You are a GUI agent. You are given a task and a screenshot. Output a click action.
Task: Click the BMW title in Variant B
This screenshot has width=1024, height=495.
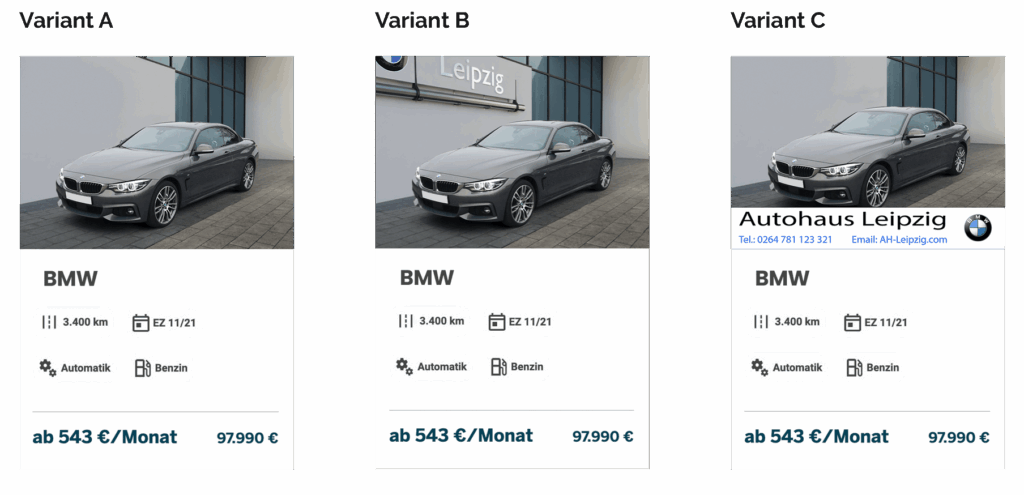[426, 278]
